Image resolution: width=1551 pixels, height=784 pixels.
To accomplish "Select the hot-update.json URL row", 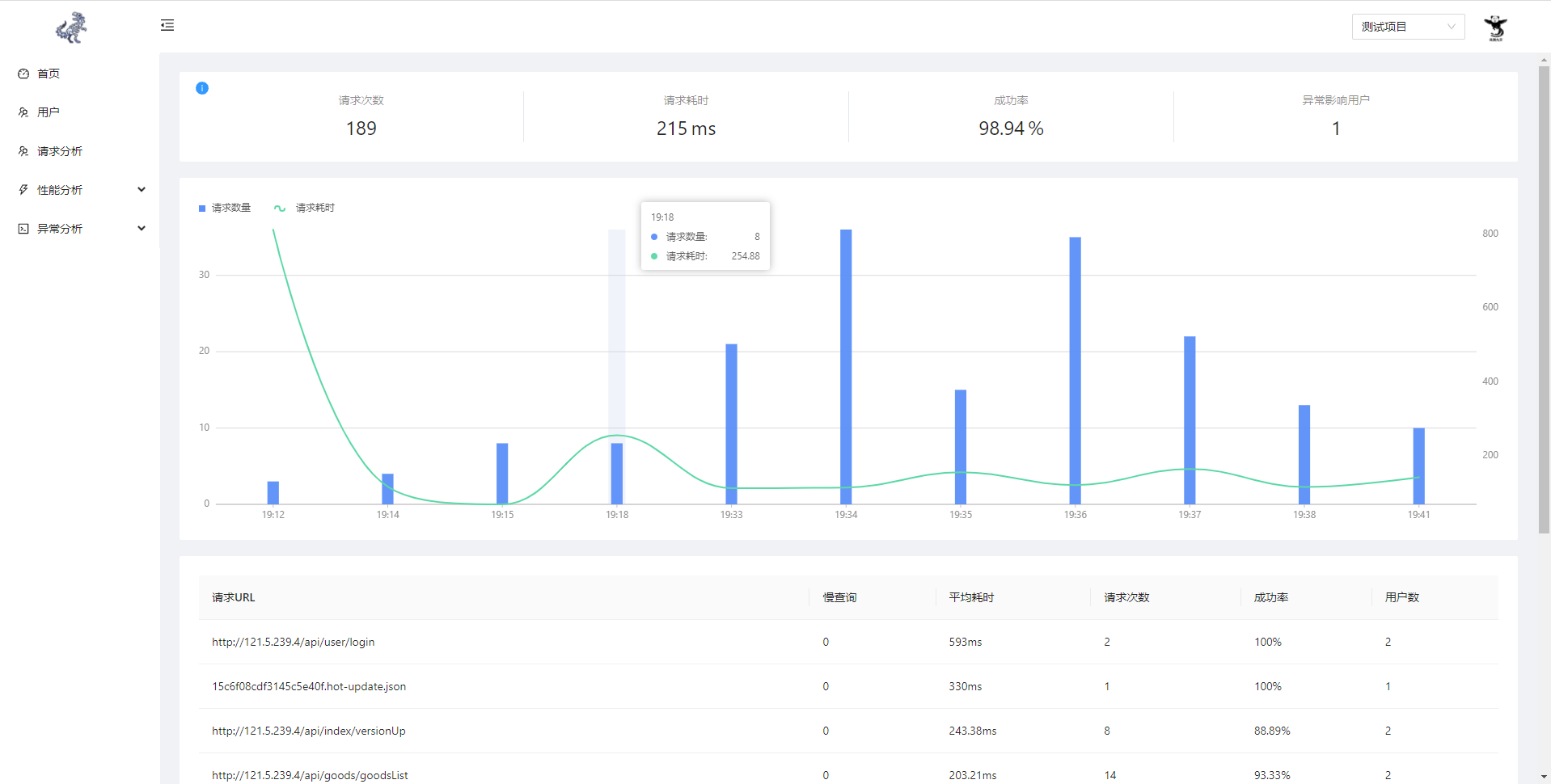I will (848, 686).
